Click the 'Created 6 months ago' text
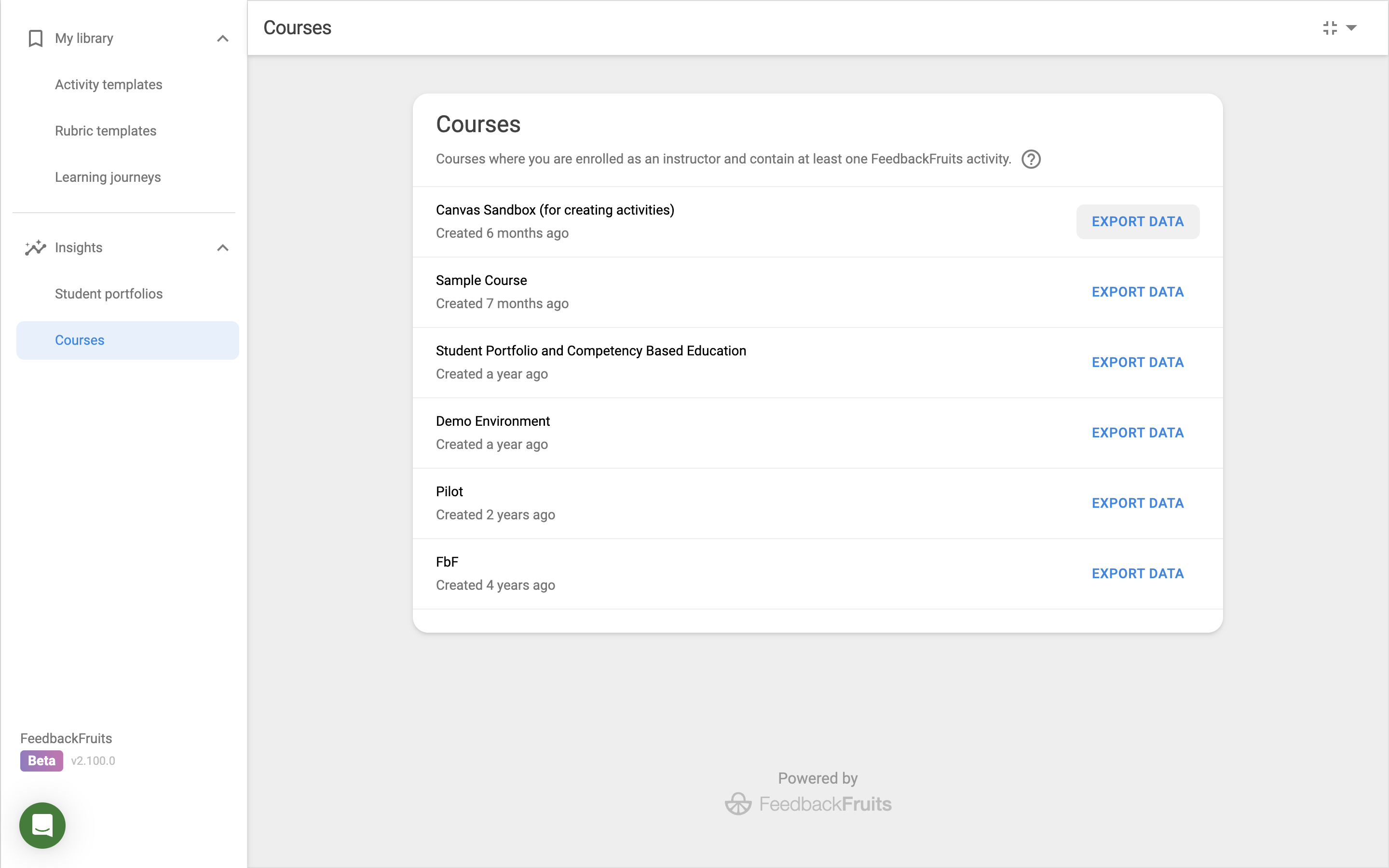Image resolution: width=1389 pixels, height=868 pixels. click(x=502, y=233)
